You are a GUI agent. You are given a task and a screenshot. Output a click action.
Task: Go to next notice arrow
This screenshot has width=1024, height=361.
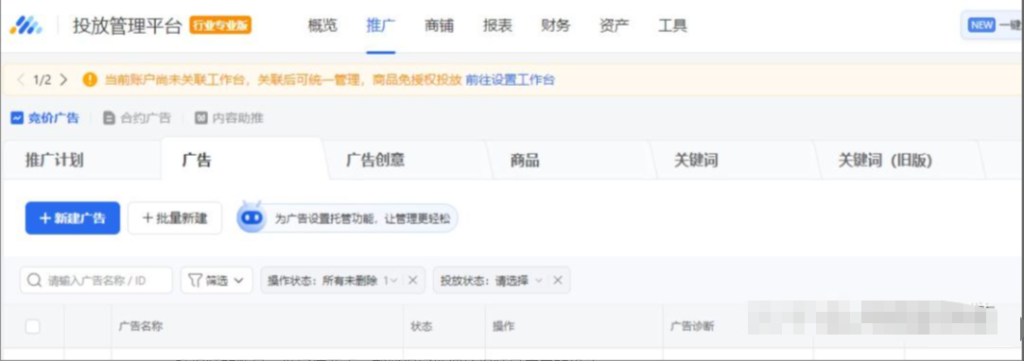point(63,80)
